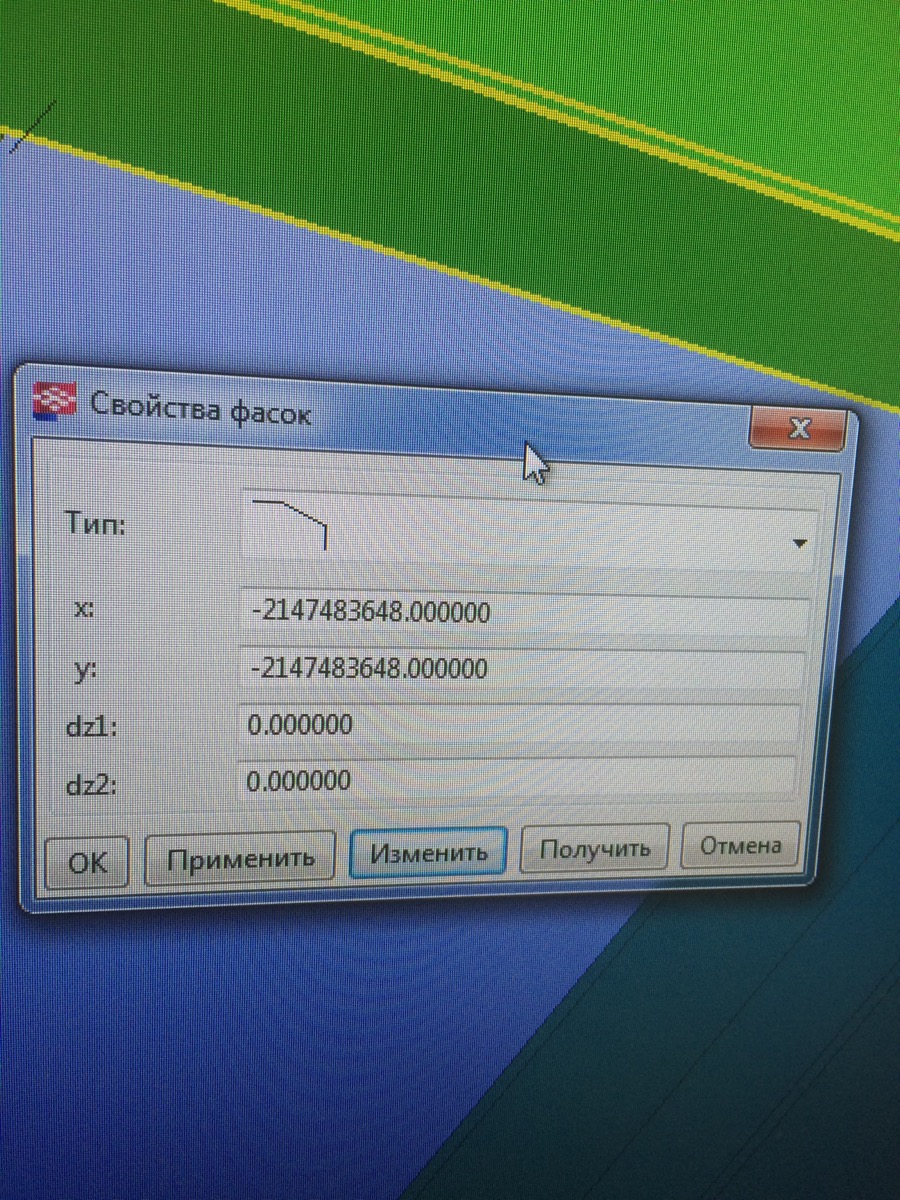Click the Свойства фасок title text
Image resolution: width=900 pixels, height=1200 pixels.
coord(200,407)
